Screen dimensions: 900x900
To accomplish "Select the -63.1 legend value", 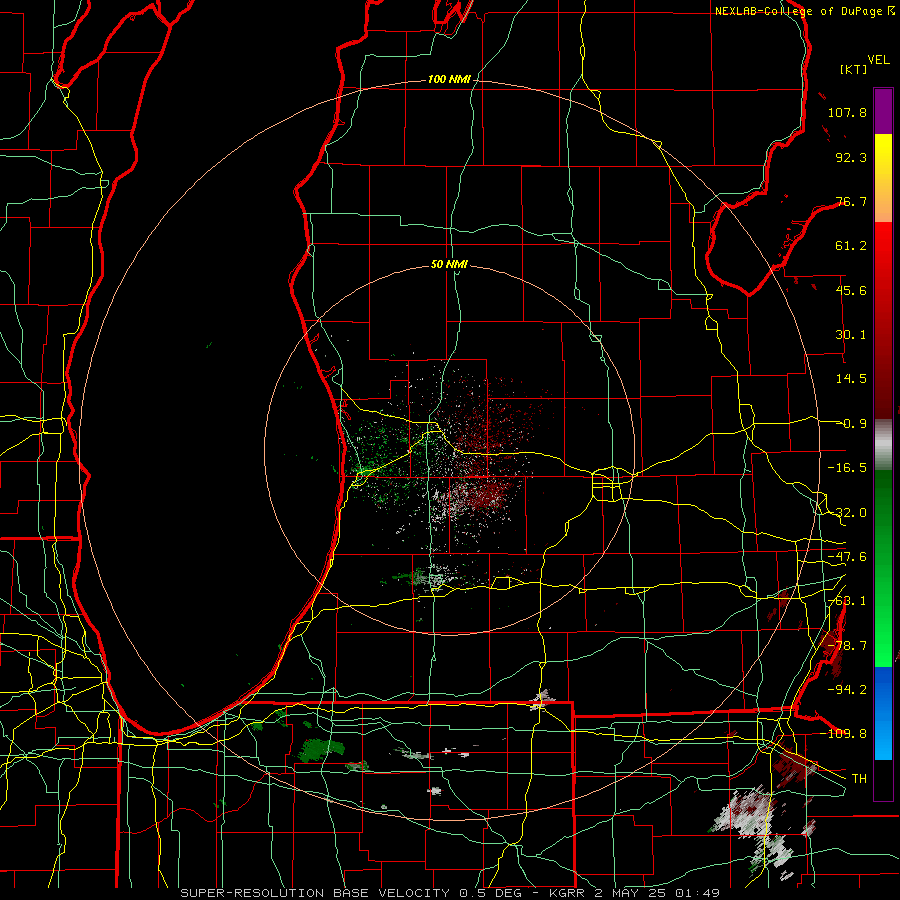I will pyautogui.click(x=847, y=601).
